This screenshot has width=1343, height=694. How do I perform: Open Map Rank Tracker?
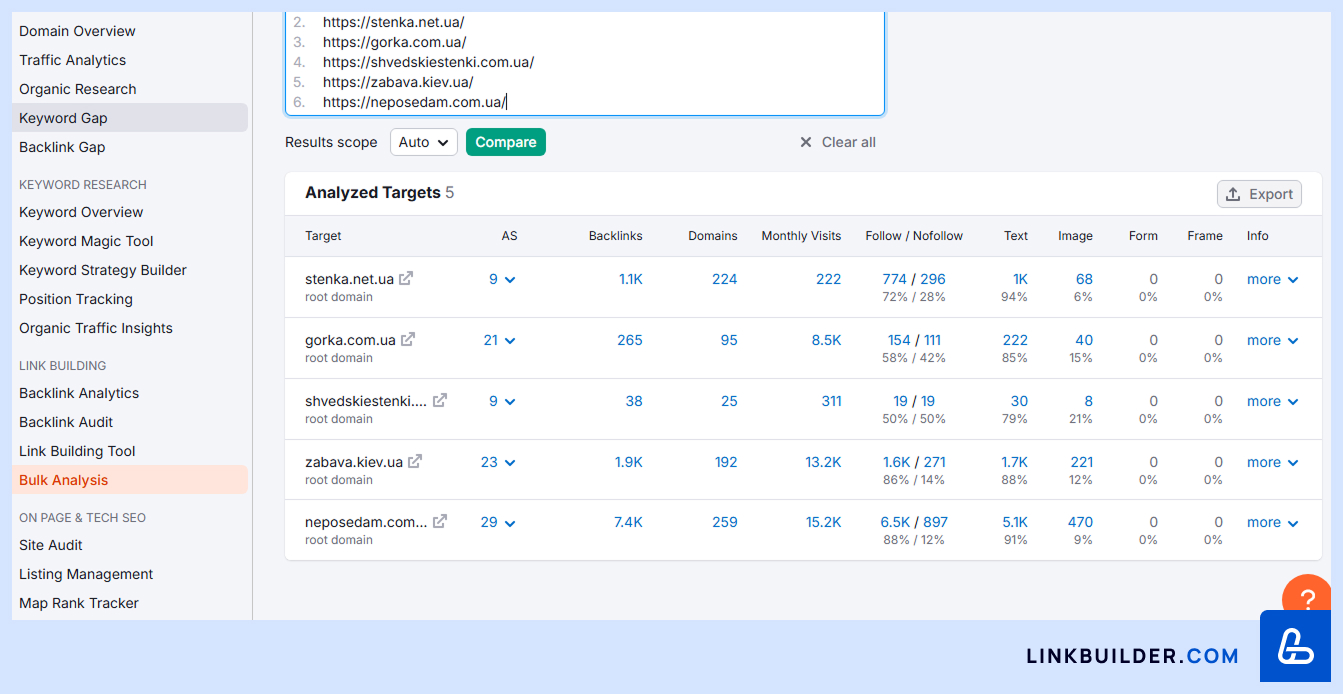pyautogui.click(x=79, y=603)
